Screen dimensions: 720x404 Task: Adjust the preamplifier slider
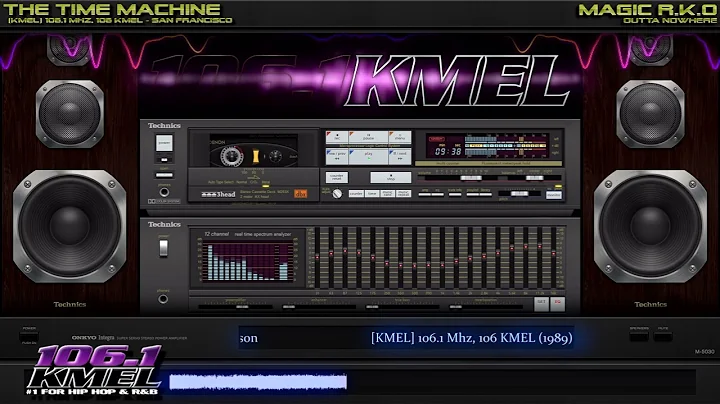[x=242, y=307]
